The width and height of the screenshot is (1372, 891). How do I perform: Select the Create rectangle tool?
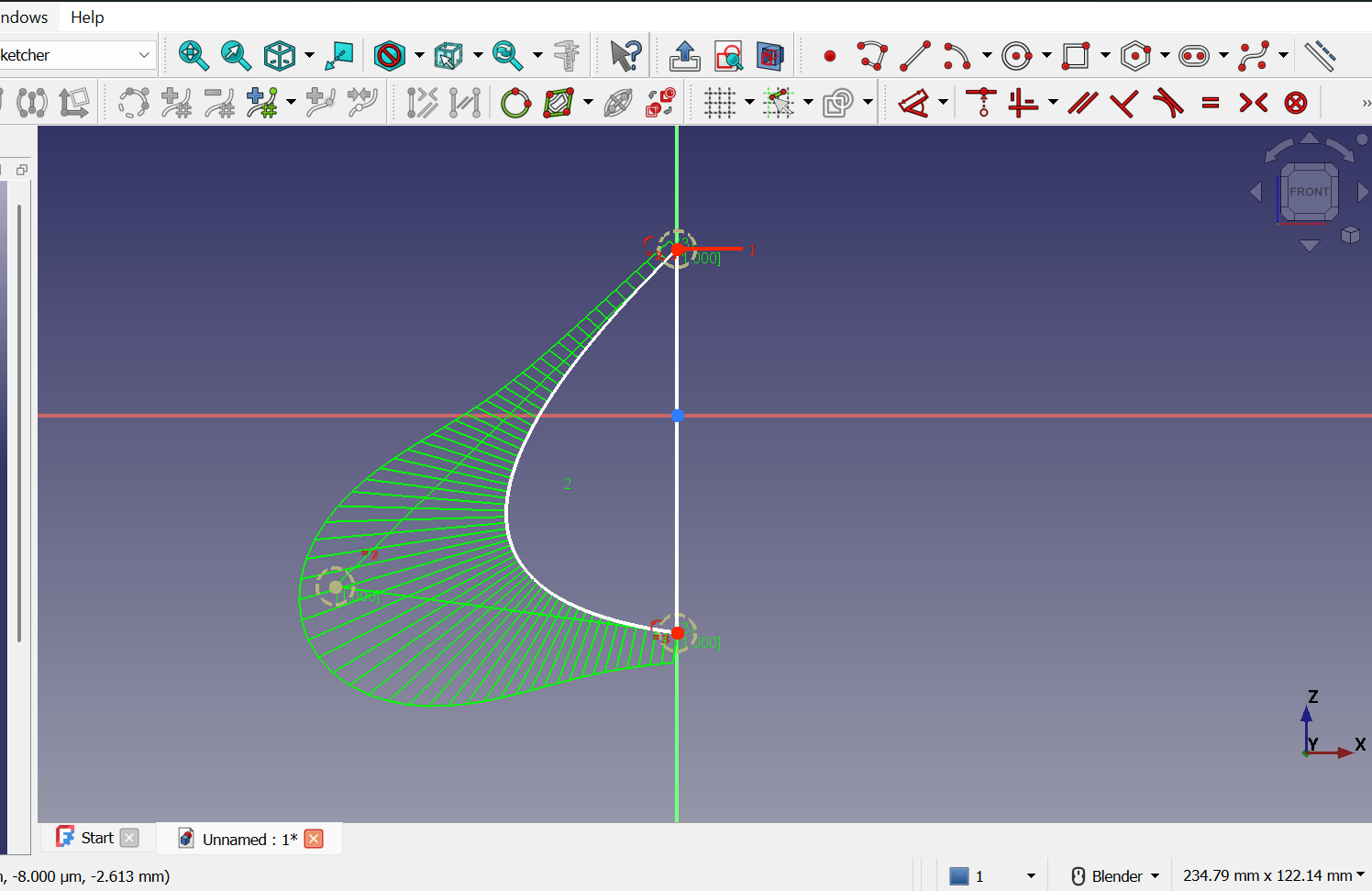1075,55
